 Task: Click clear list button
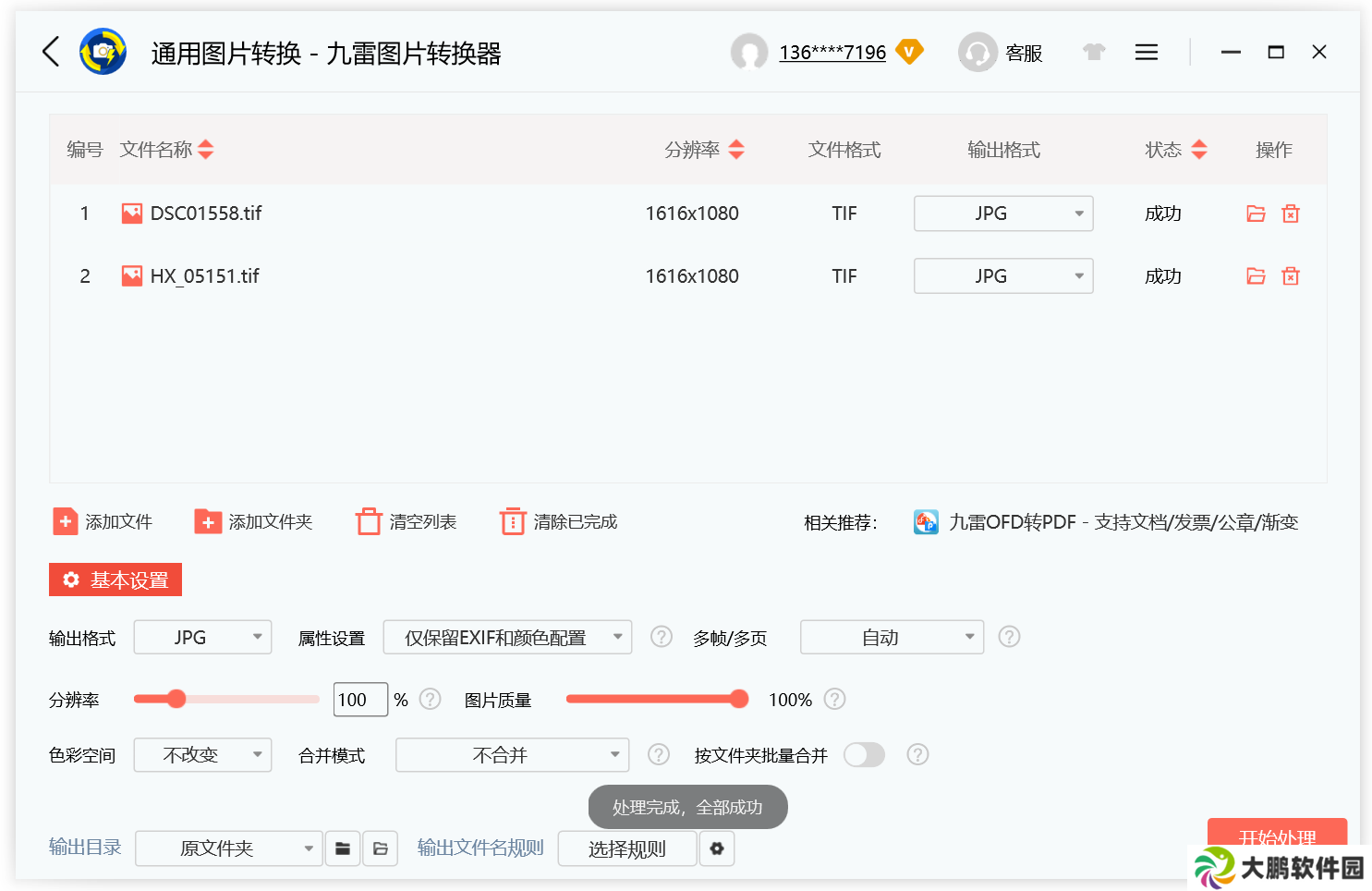[407, 522]
